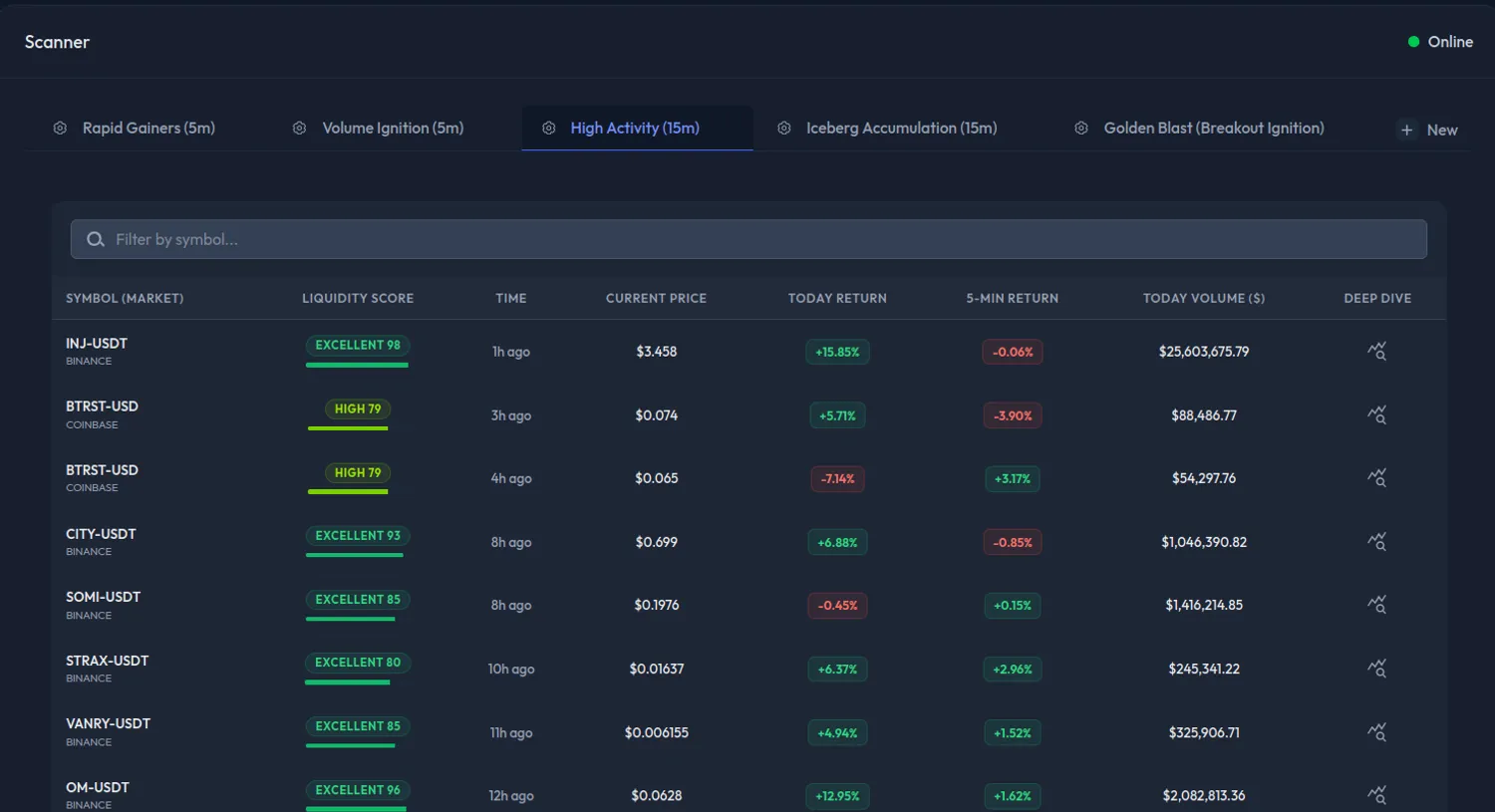The width and height of the screenshot is (1495, 812).
Task: Click the Online status indicator
Action: pos(1440,42)
